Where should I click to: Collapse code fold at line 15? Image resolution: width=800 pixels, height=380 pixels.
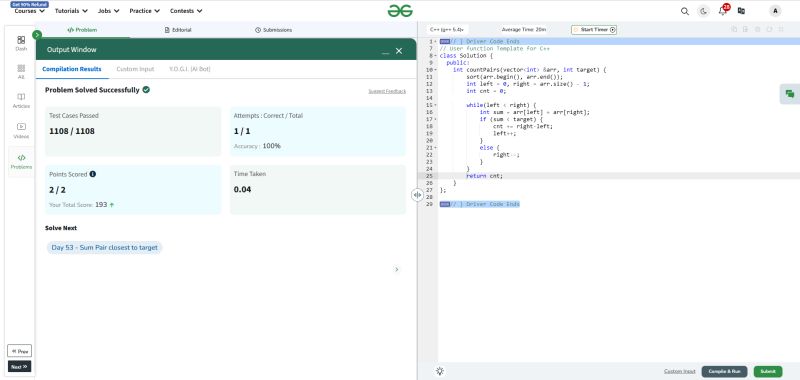435,105
